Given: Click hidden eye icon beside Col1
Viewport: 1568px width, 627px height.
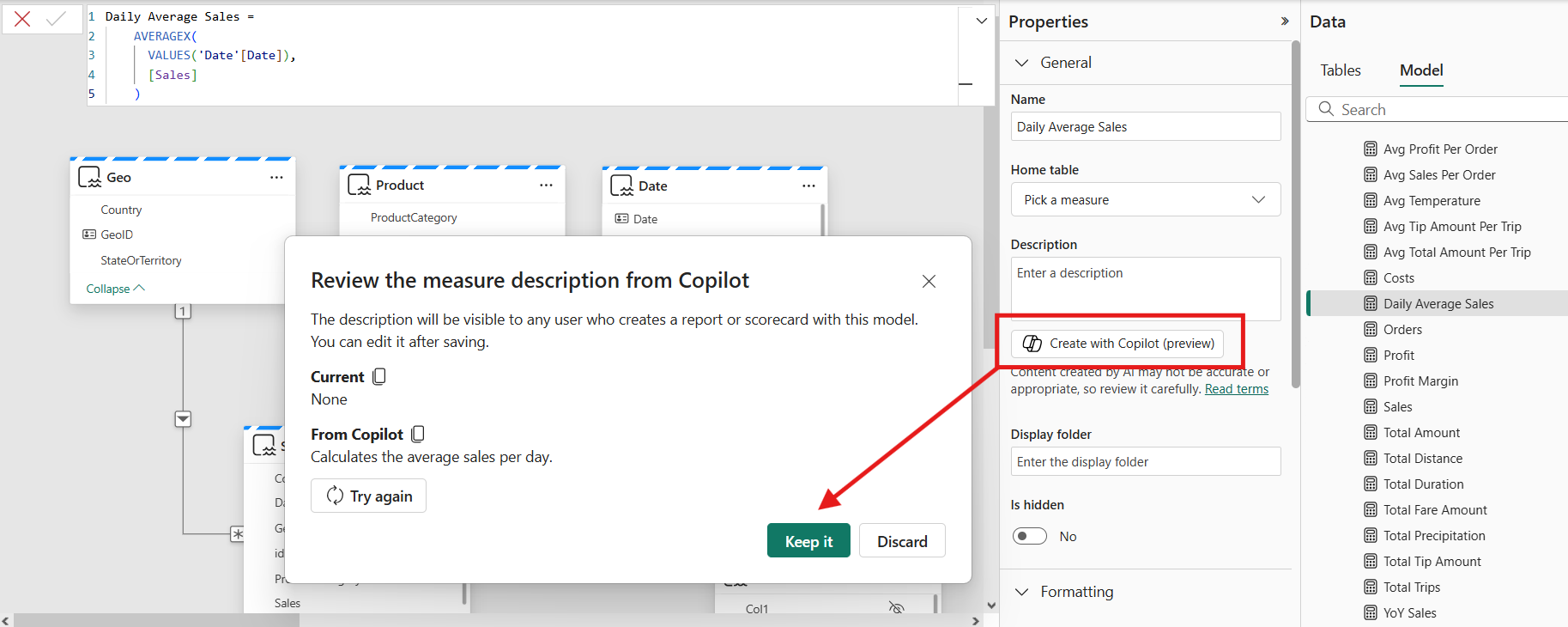Looking at the screenshot, I should click(897, 608).
